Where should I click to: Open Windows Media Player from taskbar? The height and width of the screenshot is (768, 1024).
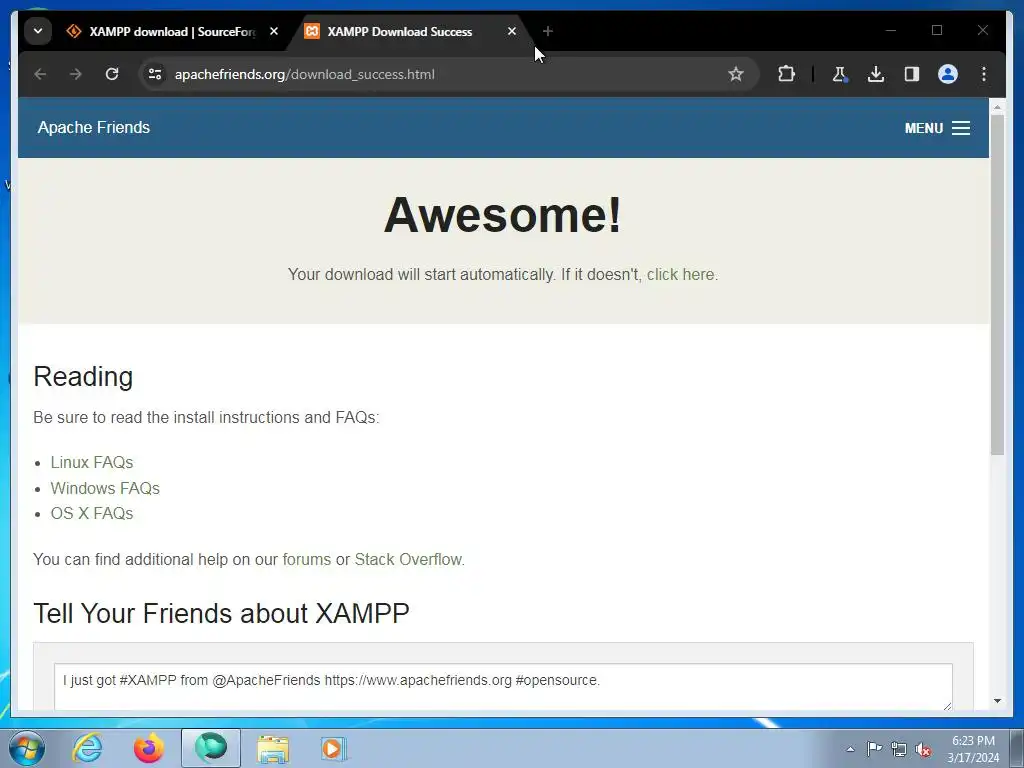333,748
